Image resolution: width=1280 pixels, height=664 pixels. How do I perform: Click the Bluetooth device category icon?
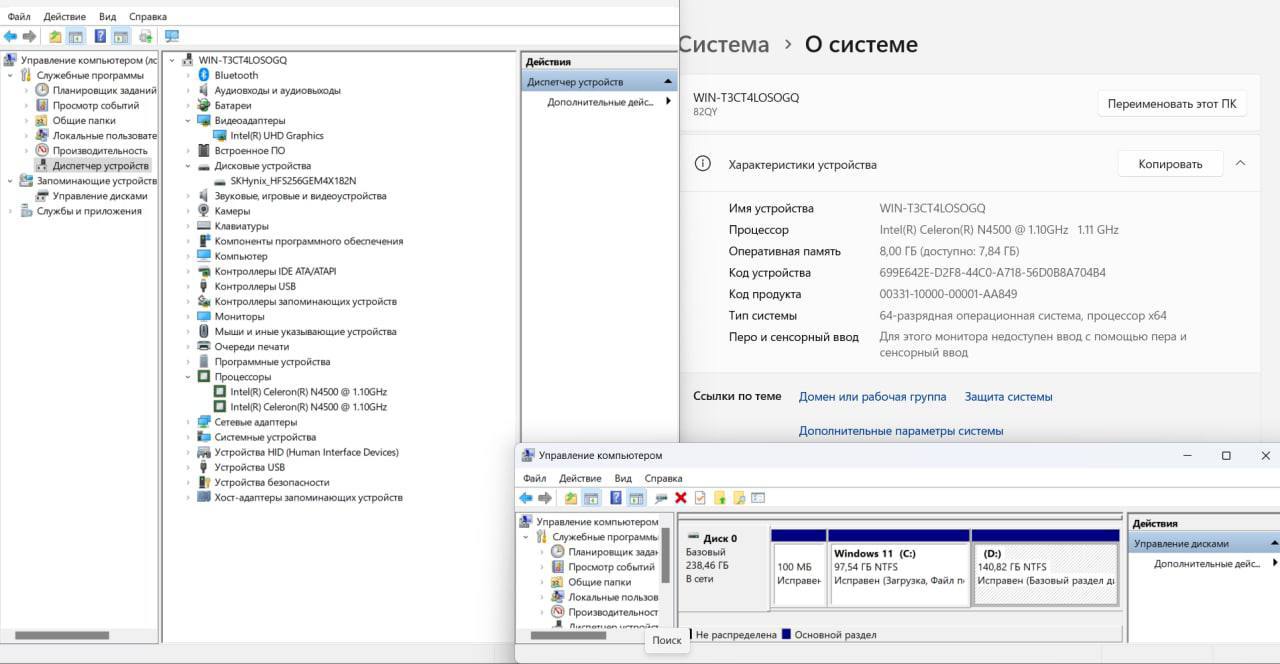pyautogui.click(x=204, y=75)
